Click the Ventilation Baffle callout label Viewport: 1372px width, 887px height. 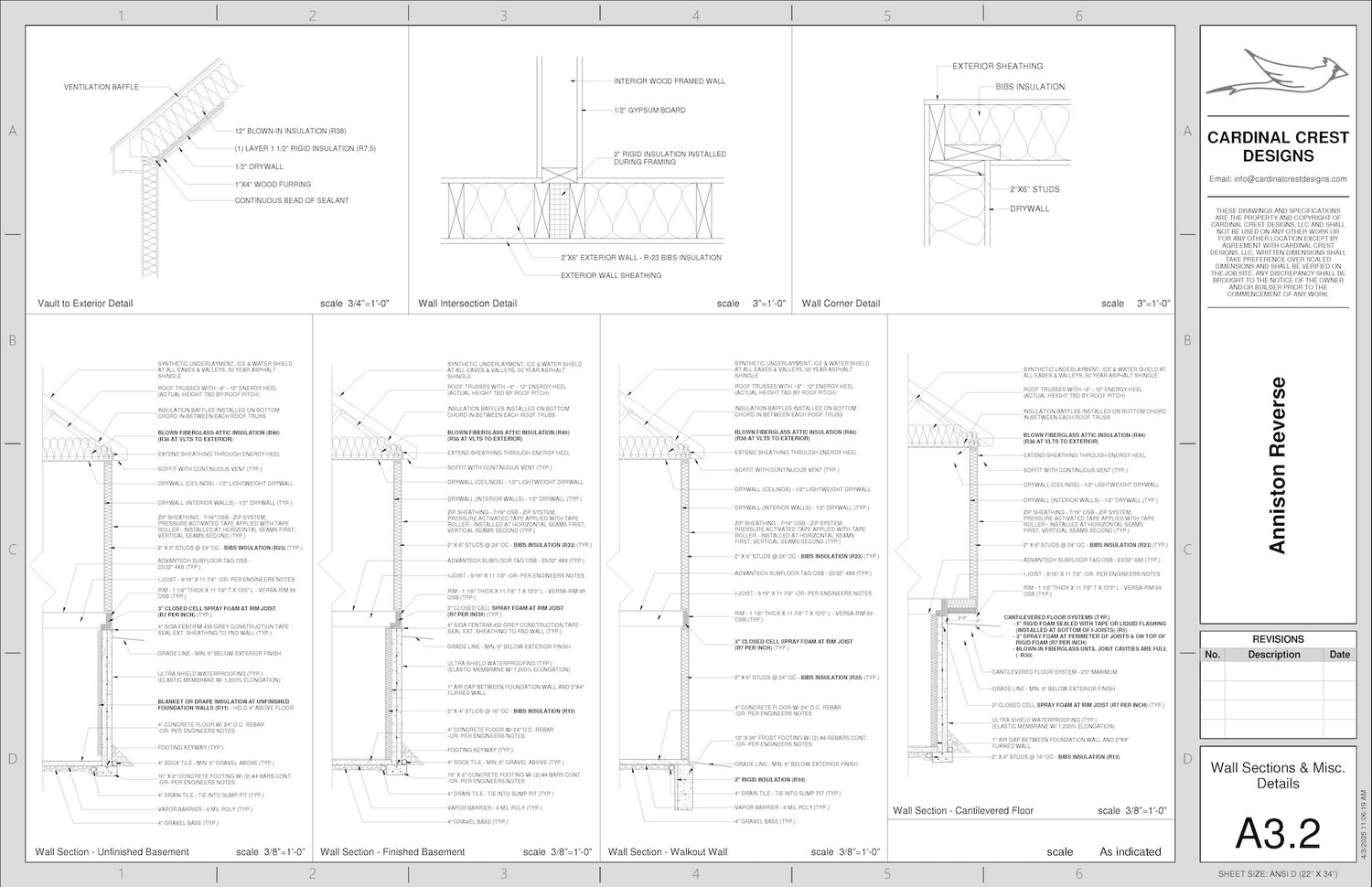[102, 88]
